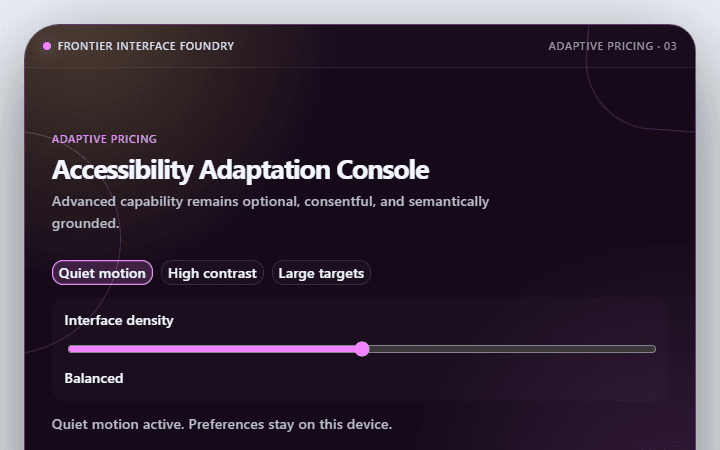Click the pink dot brand icon
720x450 pixels.
pyautogui.click(x=47, y=46)
